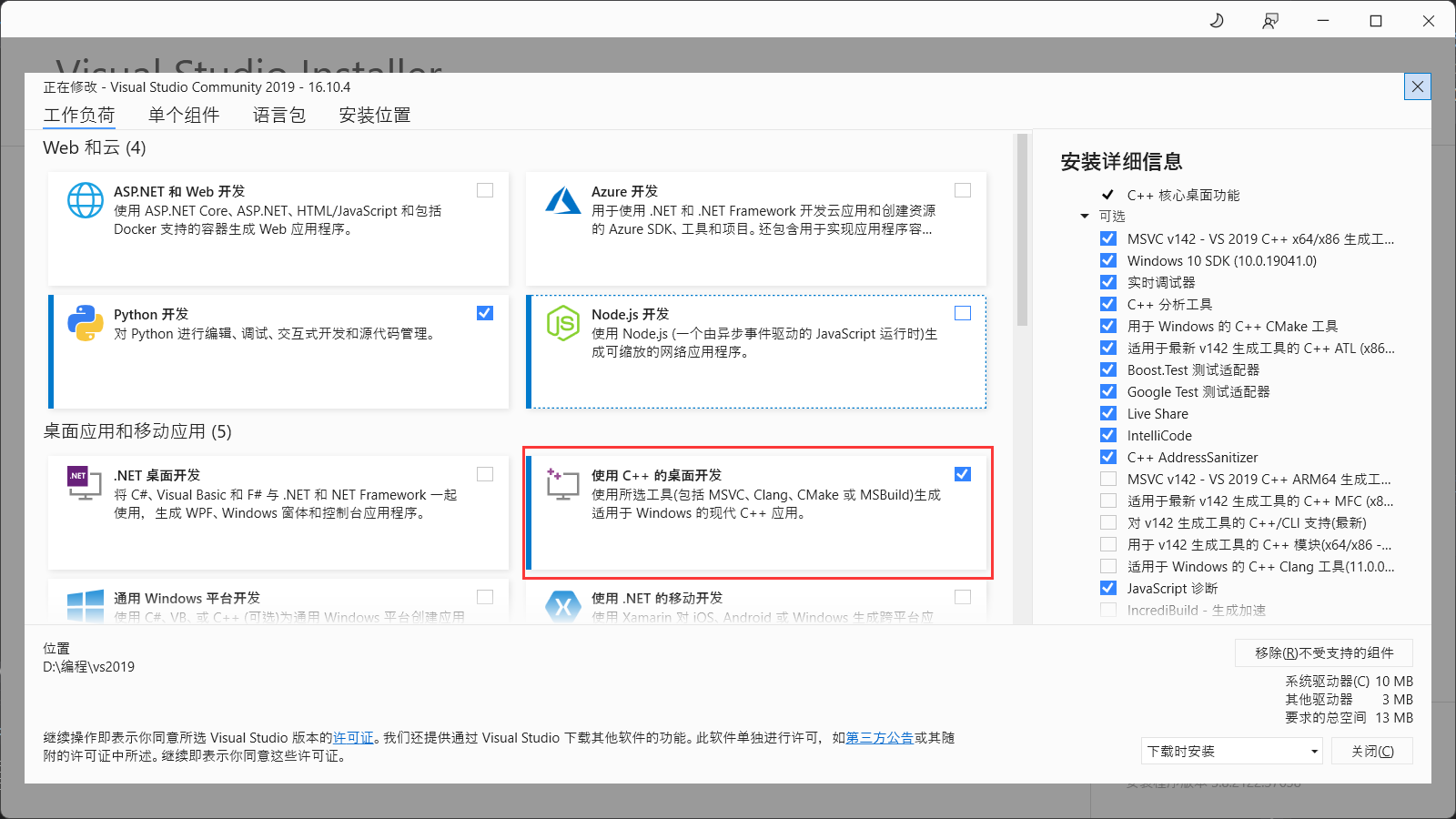Check the .NET 桌面开发 workload checkbox

click(x=485, y=474)
